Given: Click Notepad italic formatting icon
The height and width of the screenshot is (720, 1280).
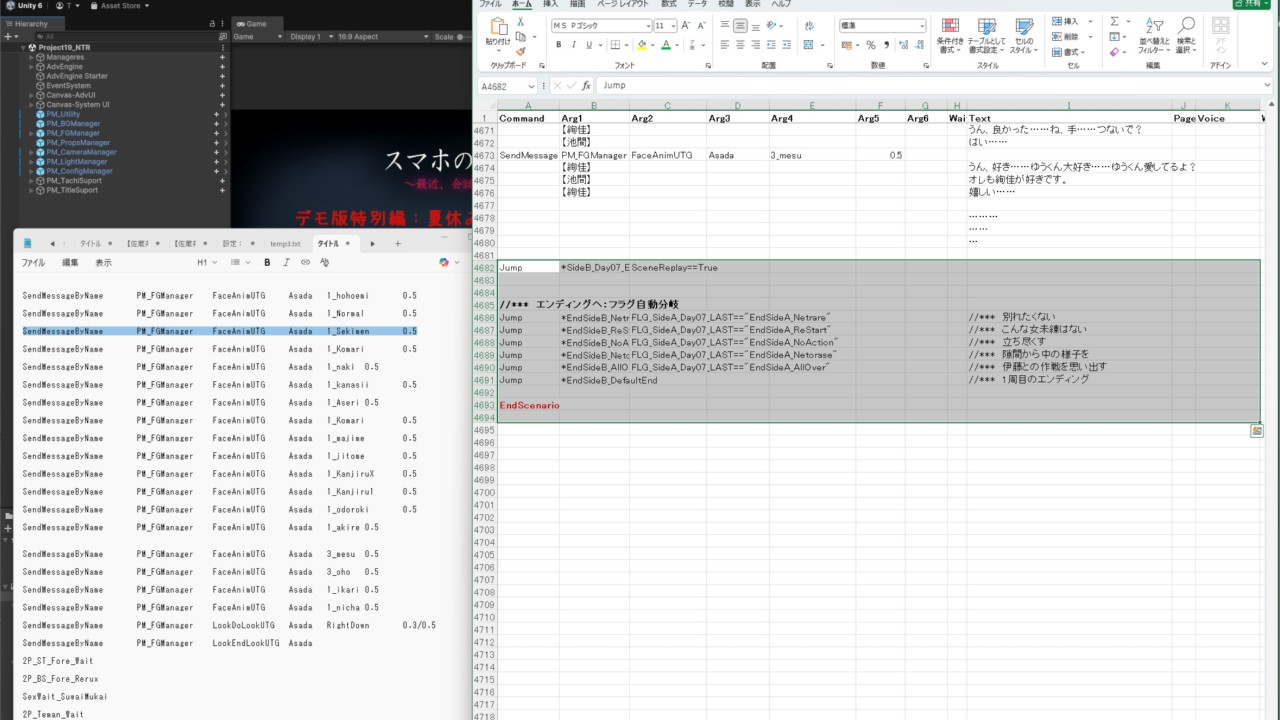Looking at the screenshot, I should pos(286,262).
